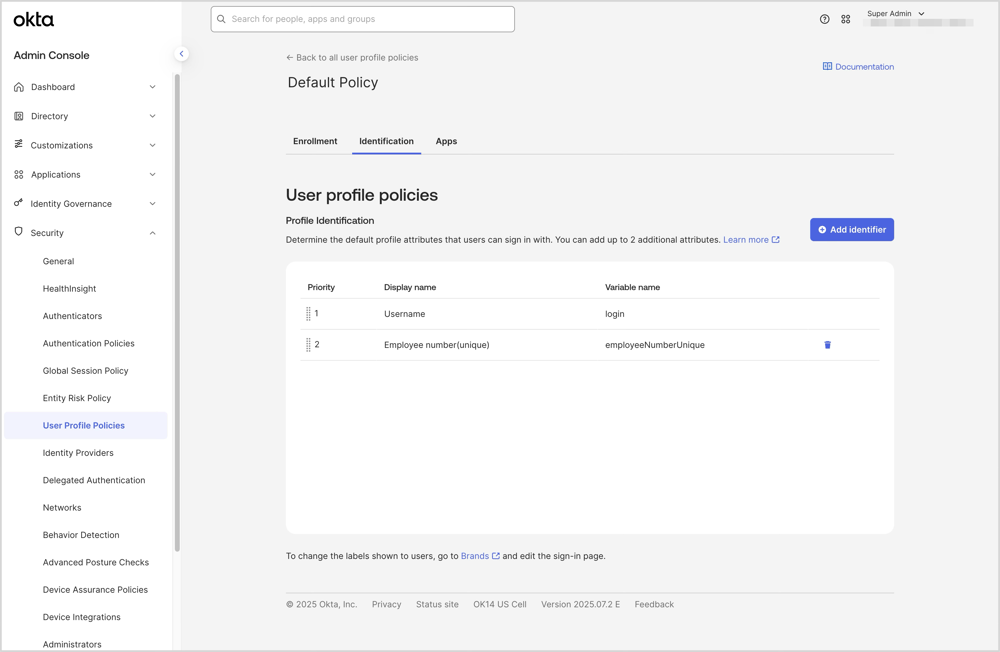
Task: Click the Employee number(unique) display name
Action: (436, 345)
